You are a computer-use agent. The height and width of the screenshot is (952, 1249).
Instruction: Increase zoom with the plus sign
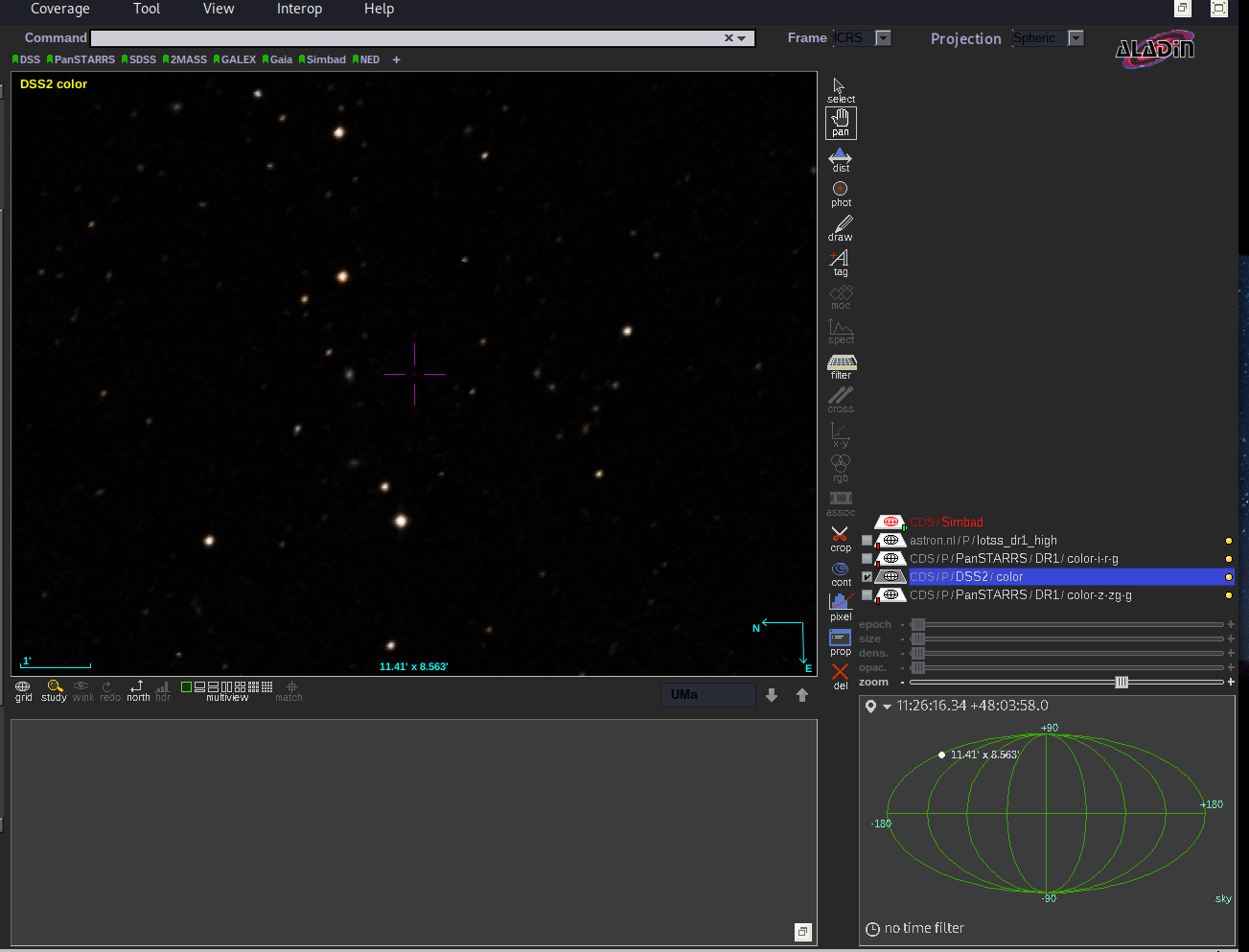click(1231, 682)
